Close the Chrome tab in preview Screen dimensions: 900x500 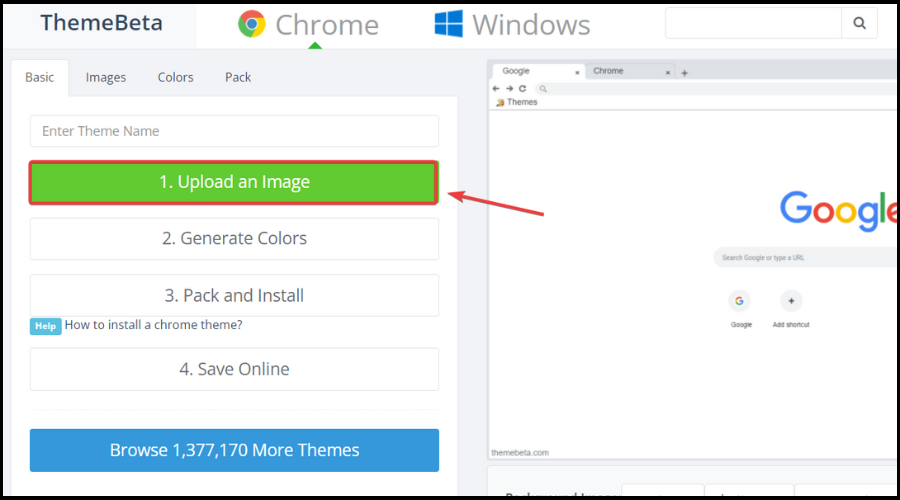[x=668, y=72]
